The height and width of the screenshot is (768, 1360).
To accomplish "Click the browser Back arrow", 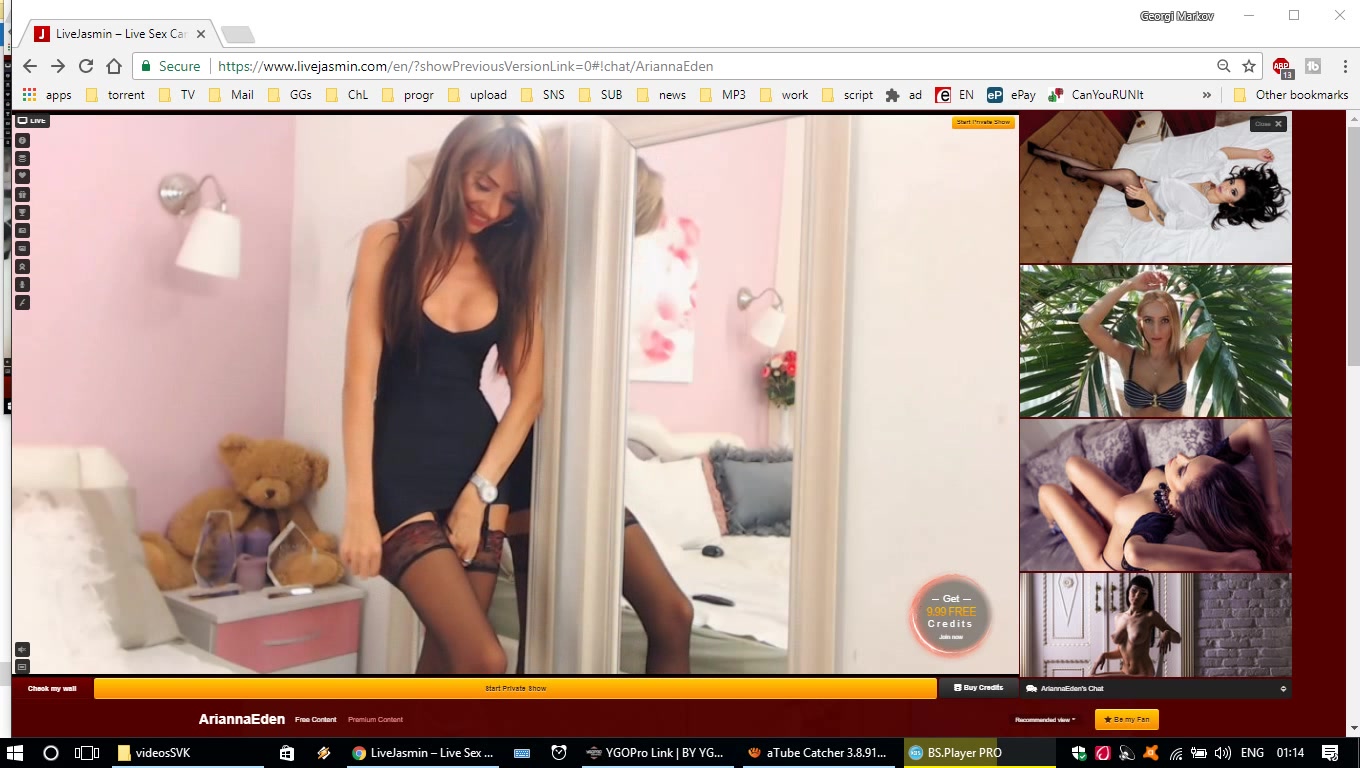I will [30, 66].
